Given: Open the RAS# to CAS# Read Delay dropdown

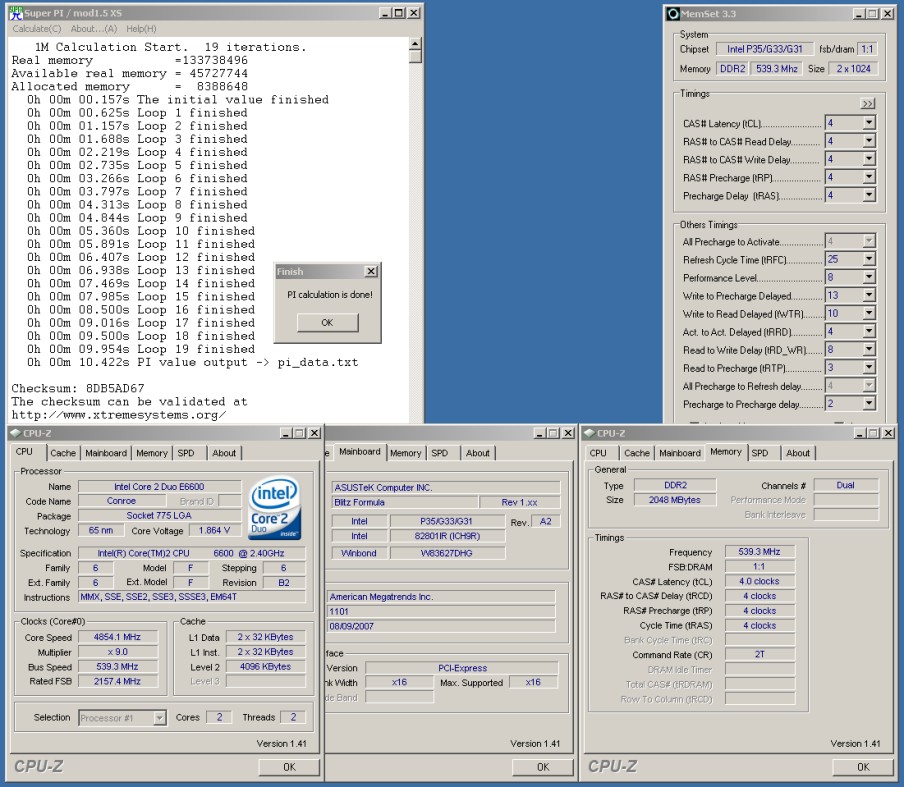Looking at the screenshot, I should tap(869, 141).
